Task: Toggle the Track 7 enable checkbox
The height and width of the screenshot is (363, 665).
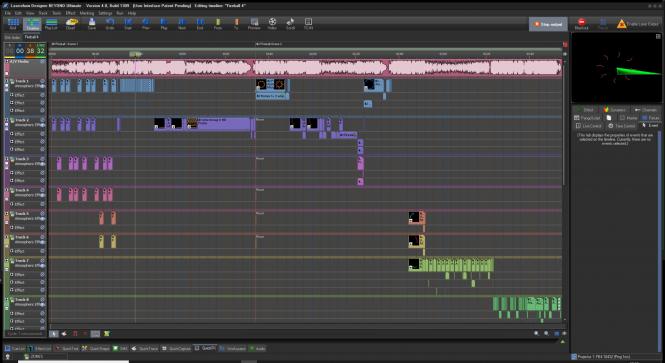Action: (x=12, y=261)
